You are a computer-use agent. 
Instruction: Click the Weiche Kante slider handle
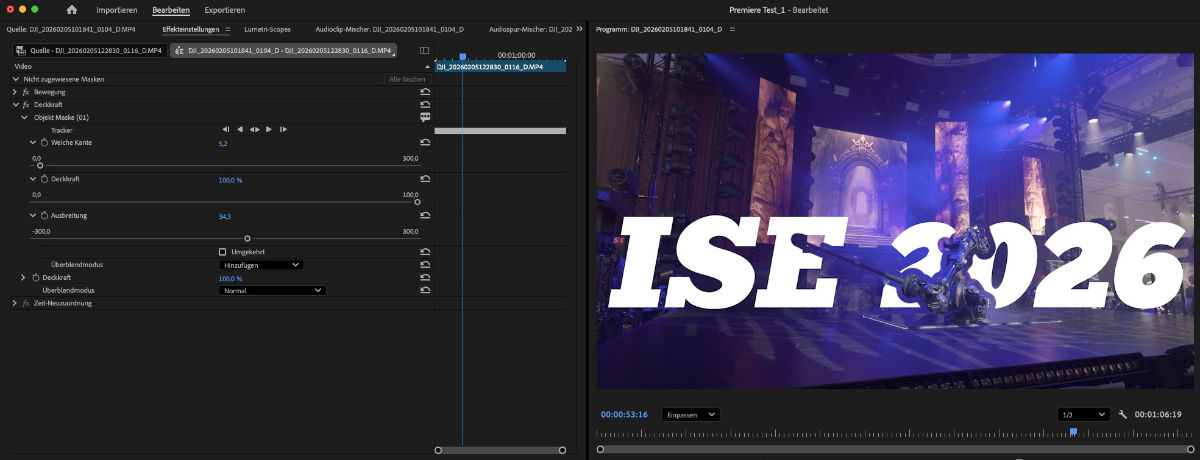click(40, 165)
